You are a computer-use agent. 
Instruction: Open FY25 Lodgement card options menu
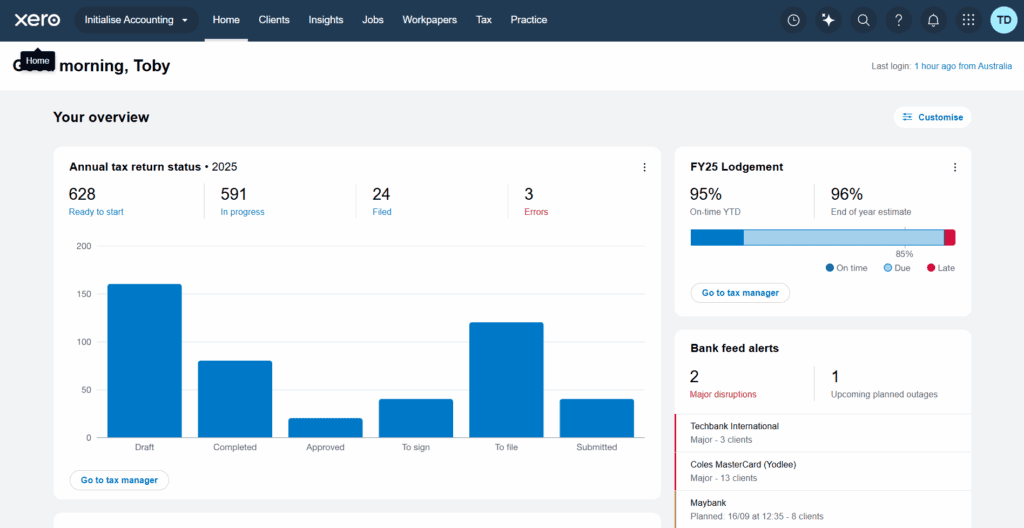[954, 167]
